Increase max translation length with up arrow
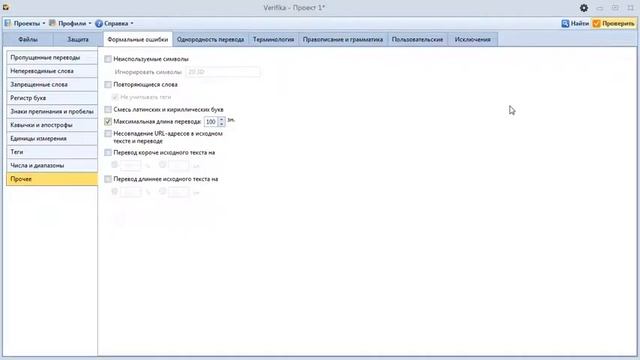This screenshot has height=360, width=640. [x=222, y=119]
